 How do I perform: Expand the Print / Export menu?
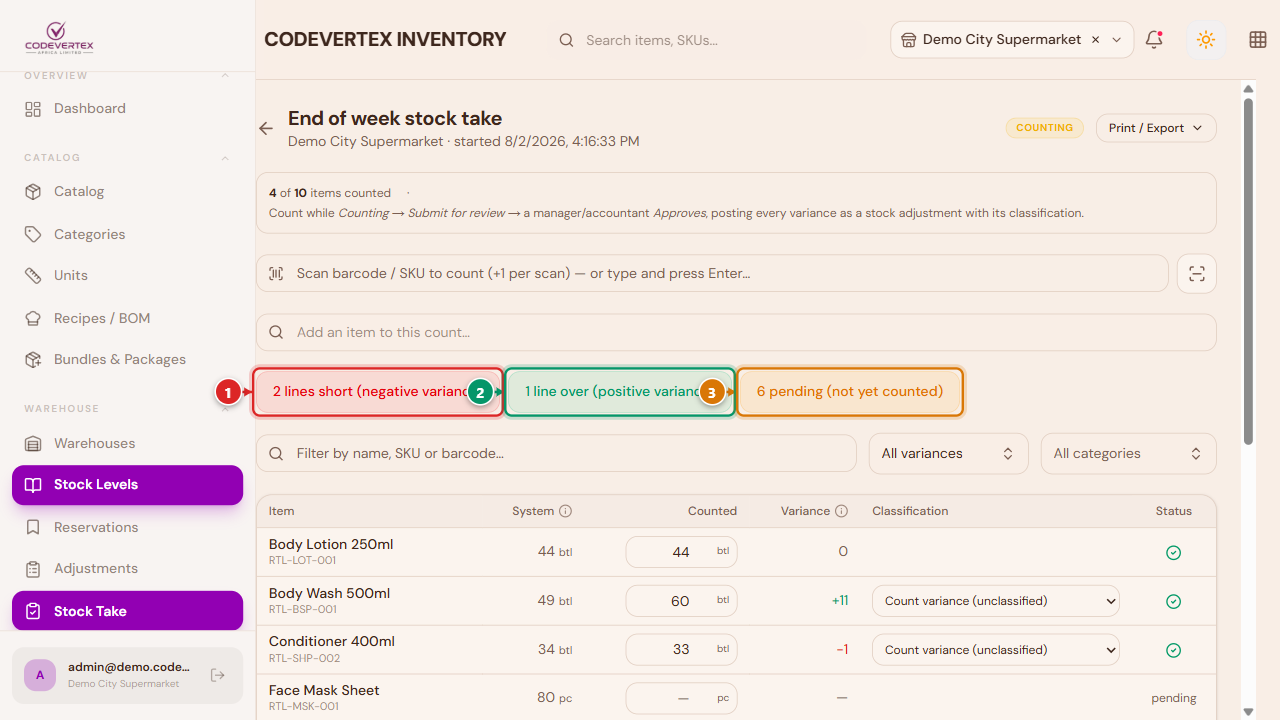(1156, 128)
